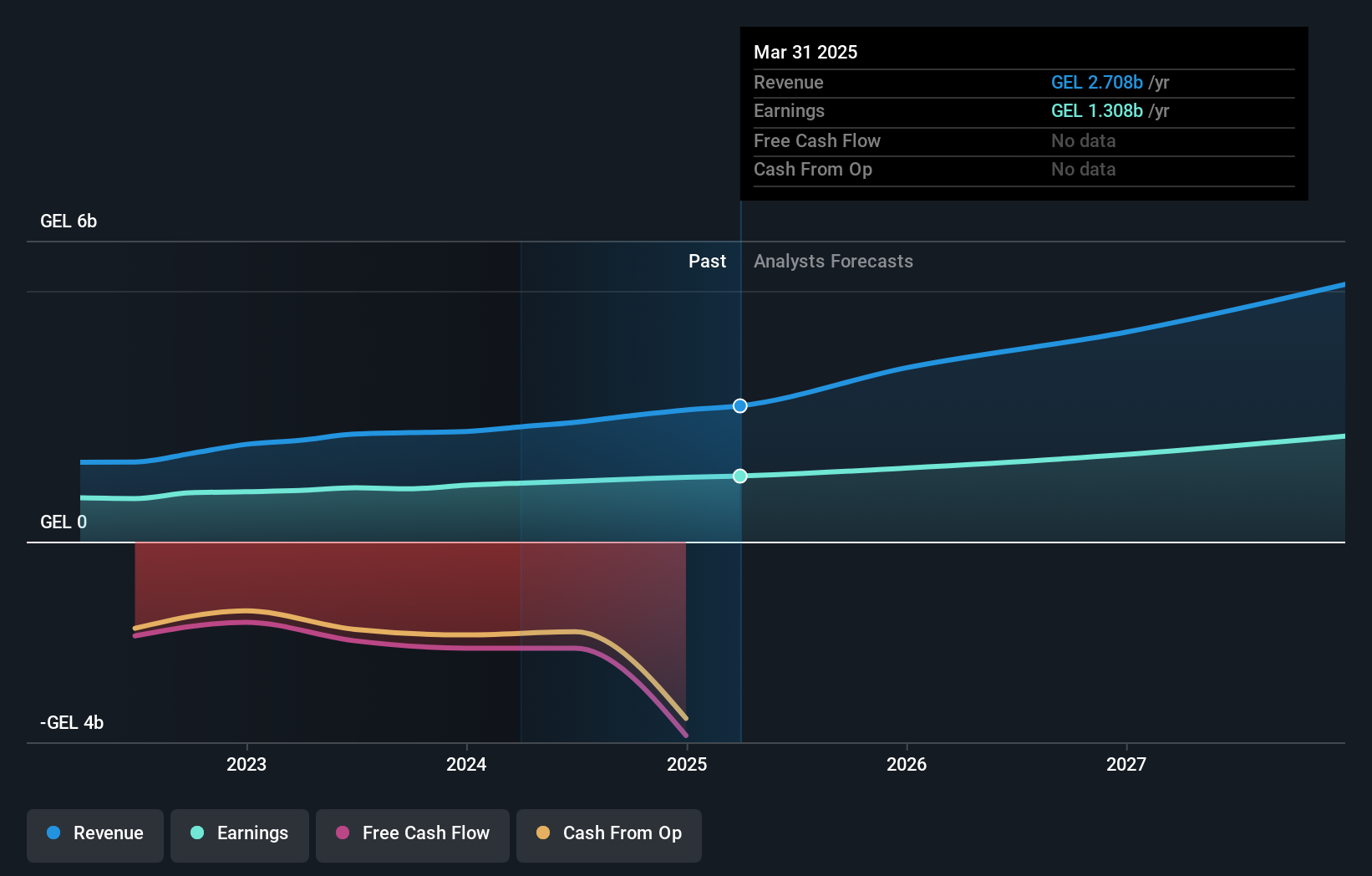Click the 2024 x-axis label
1372x876 pixels.
coord(466,765)
